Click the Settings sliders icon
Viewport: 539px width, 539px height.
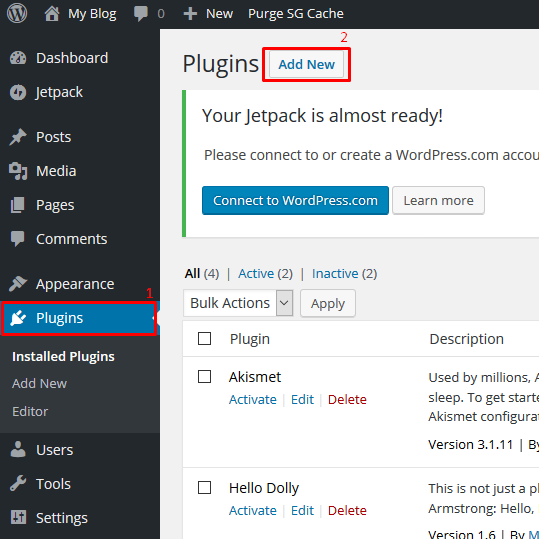click(x=18, y=518)
